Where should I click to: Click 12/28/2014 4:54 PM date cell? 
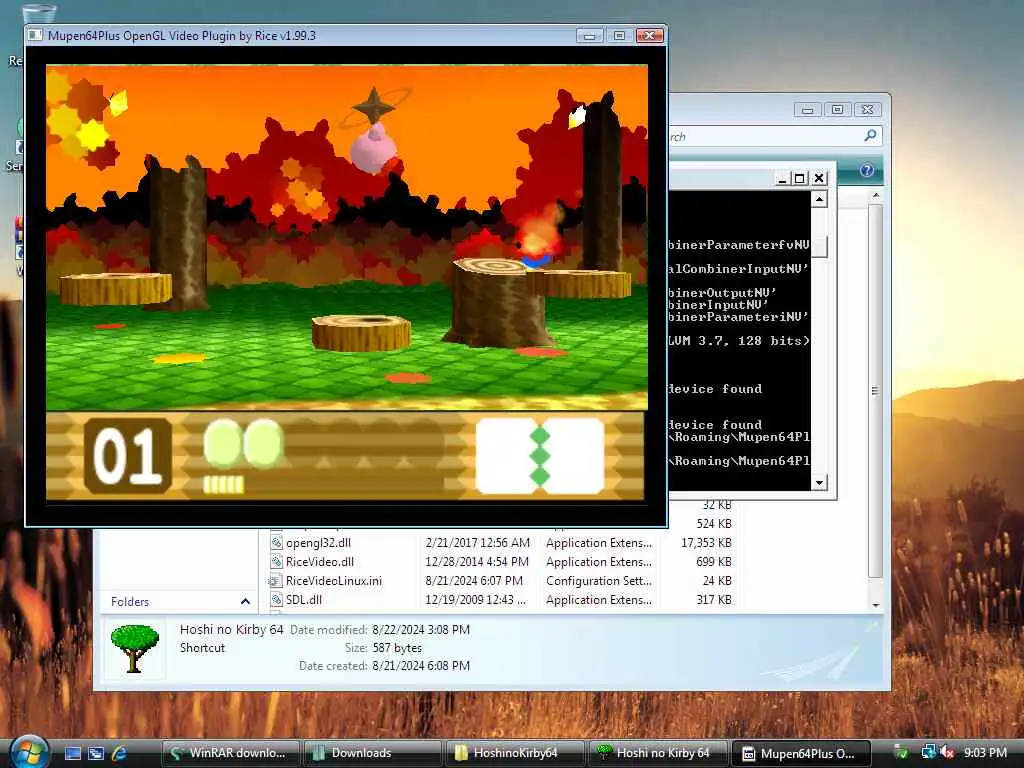[x=477, y=562]
